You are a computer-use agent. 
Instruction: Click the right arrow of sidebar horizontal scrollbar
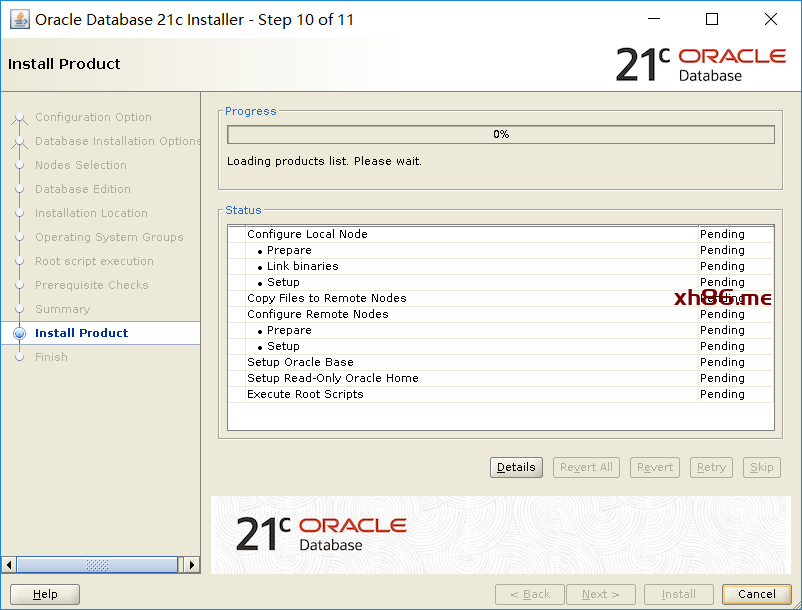coord(192,565)
